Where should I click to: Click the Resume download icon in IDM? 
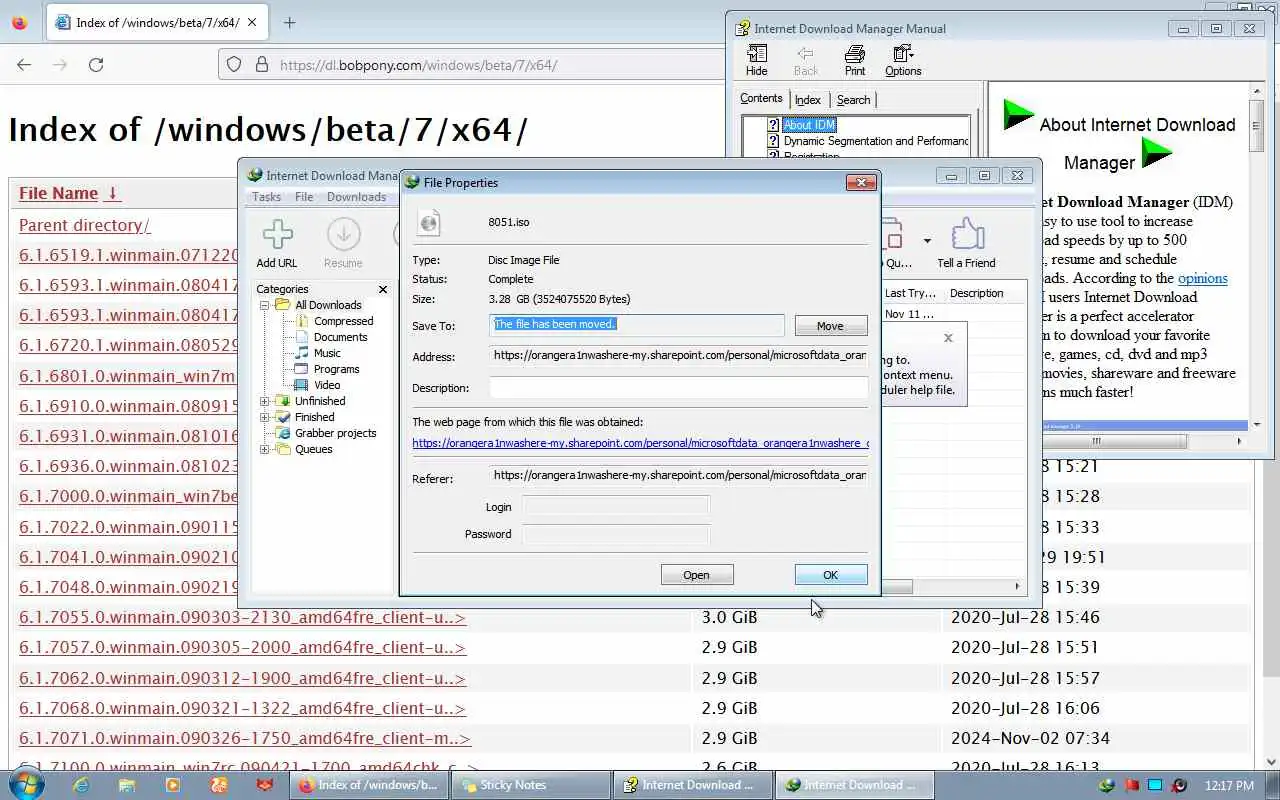click(x=343, y=236)
